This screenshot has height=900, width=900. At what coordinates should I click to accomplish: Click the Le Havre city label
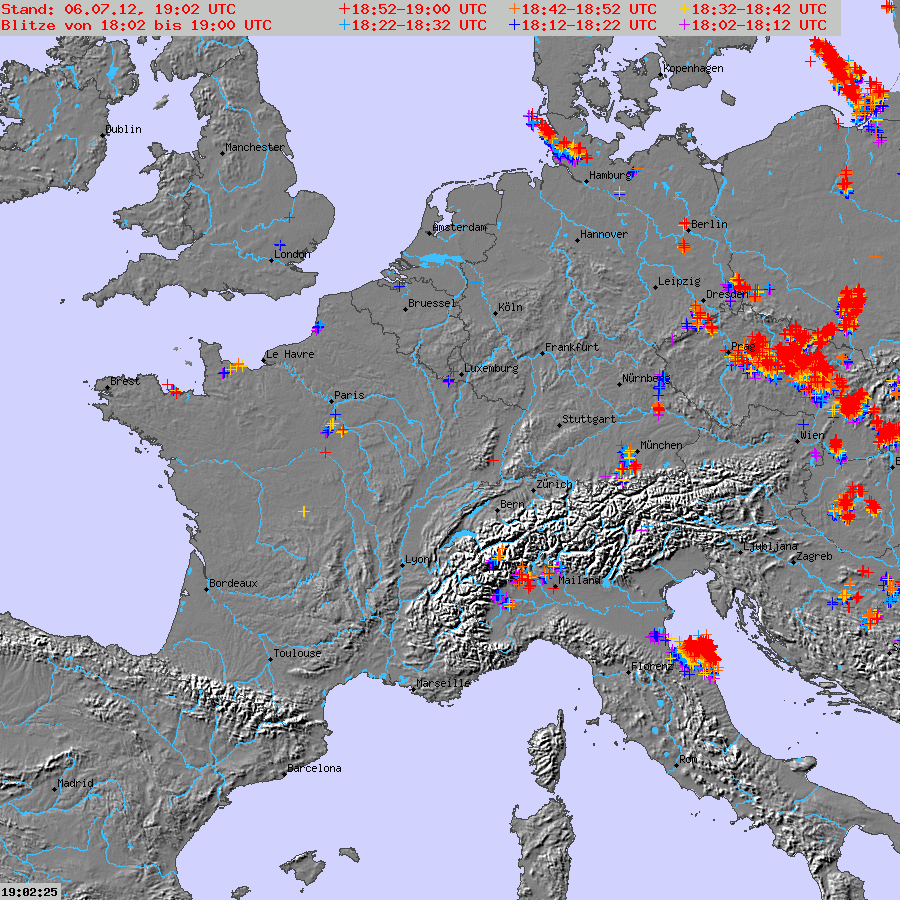290,355
